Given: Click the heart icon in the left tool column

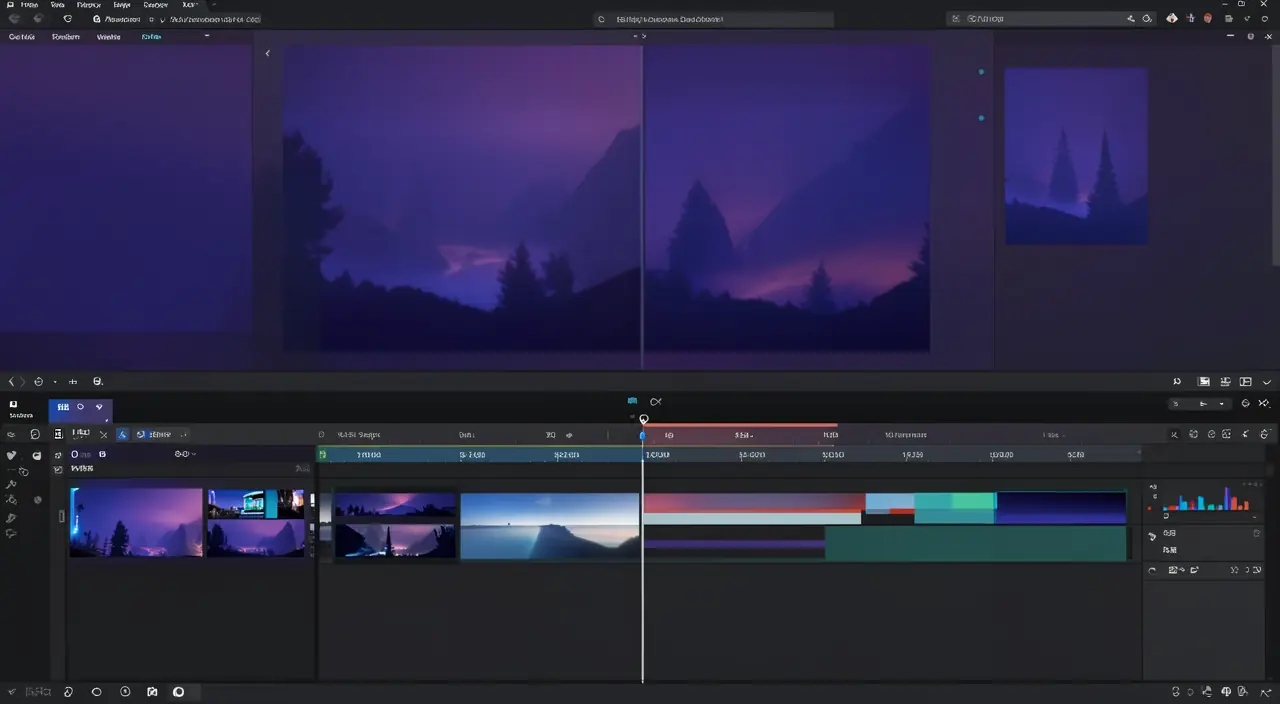Looking at the screenshot, I should pyautogui.click(x=11, y=455).
